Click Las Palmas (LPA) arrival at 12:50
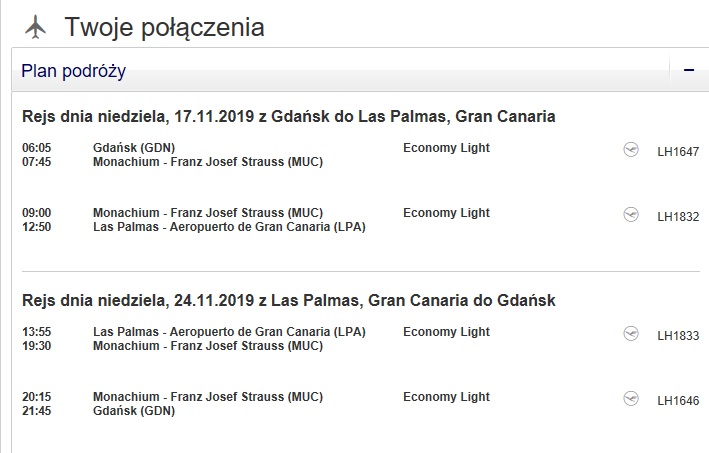The height and width of the screenshot is (453, 709). tap(229, 227)
